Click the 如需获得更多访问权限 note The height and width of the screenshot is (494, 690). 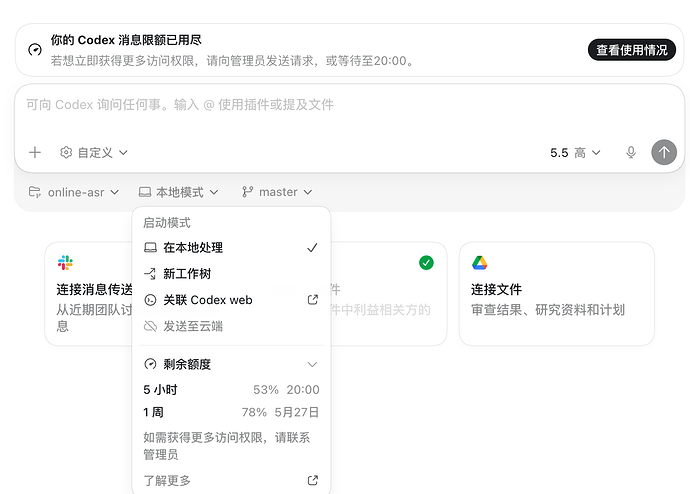click(227, 446)
